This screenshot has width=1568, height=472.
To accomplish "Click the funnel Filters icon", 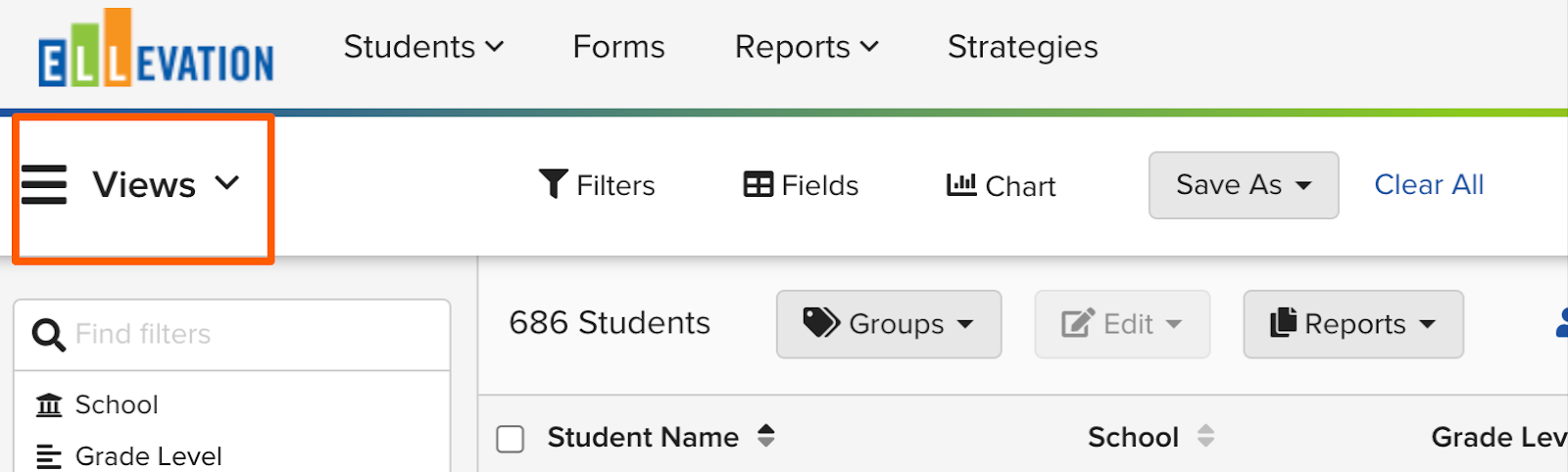I will coord(553,184).
